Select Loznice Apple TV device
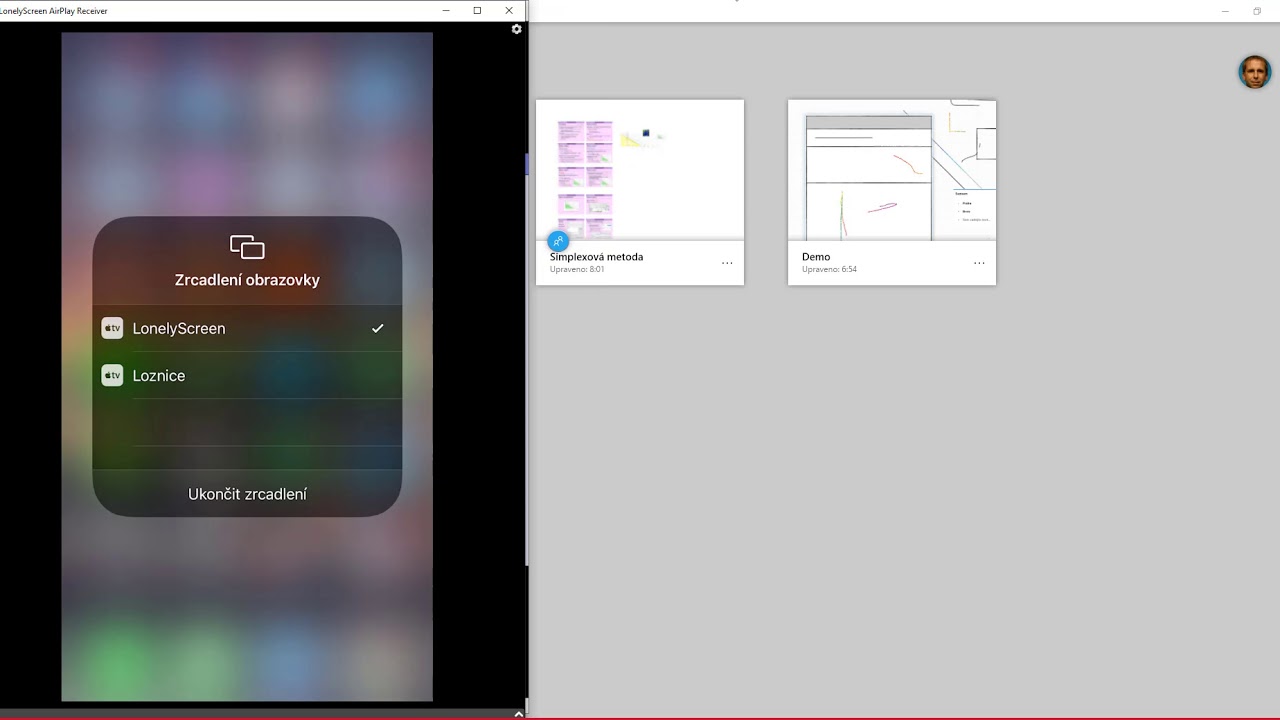Viewport: 1280px width, 720px height. click(247, 375)
